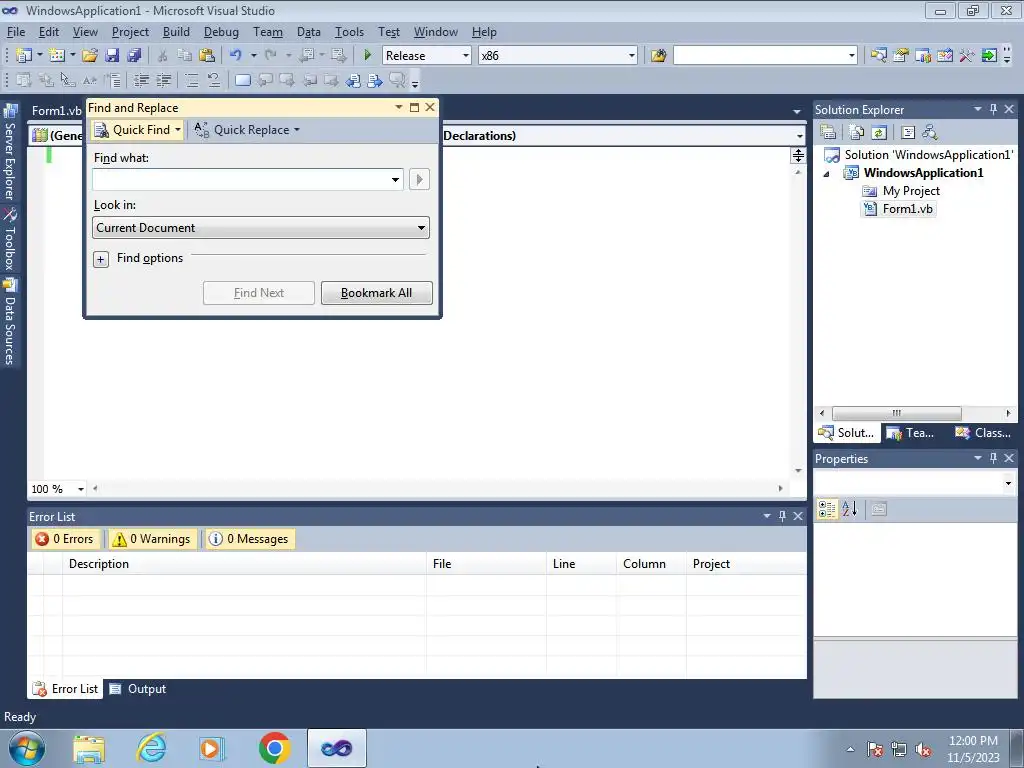Image resolution: width=1024 pixels, height=768 pixels.
Task: Open the Toolbox hammer-and-wrench toolbar icon
Action: (967, 56)
